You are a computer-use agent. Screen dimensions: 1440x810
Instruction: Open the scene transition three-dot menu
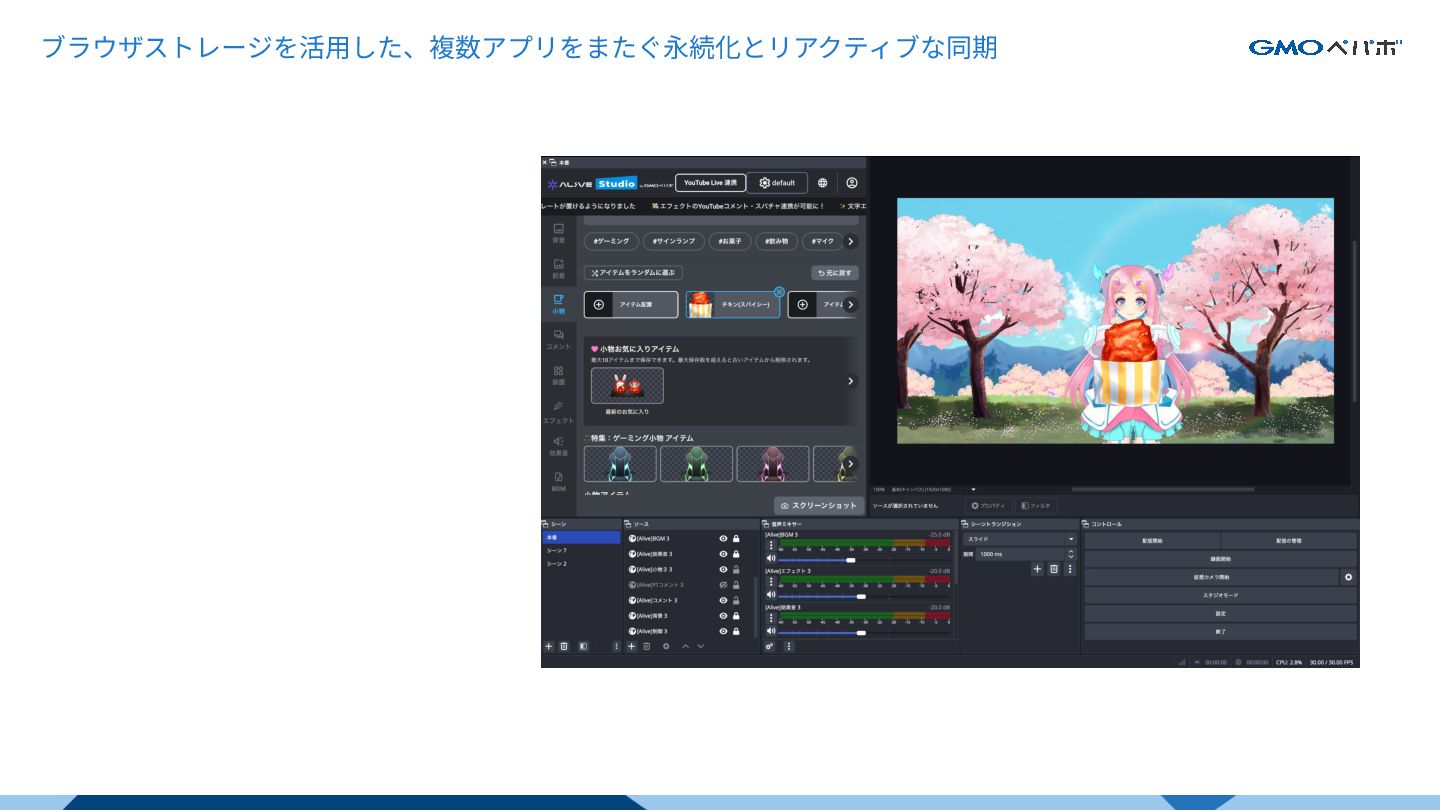1069,569
